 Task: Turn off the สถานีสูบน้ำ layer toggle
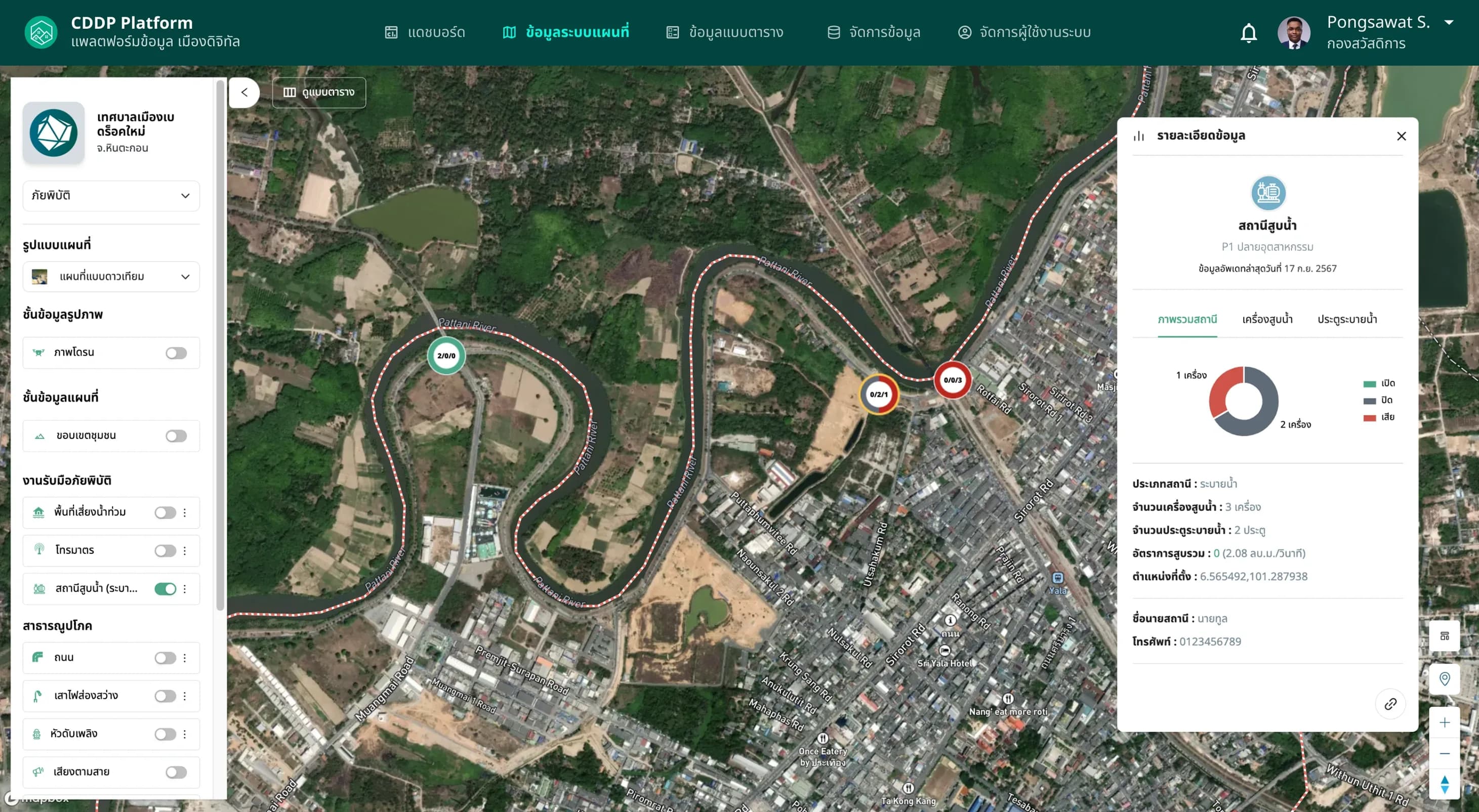(x=166, y=589)
